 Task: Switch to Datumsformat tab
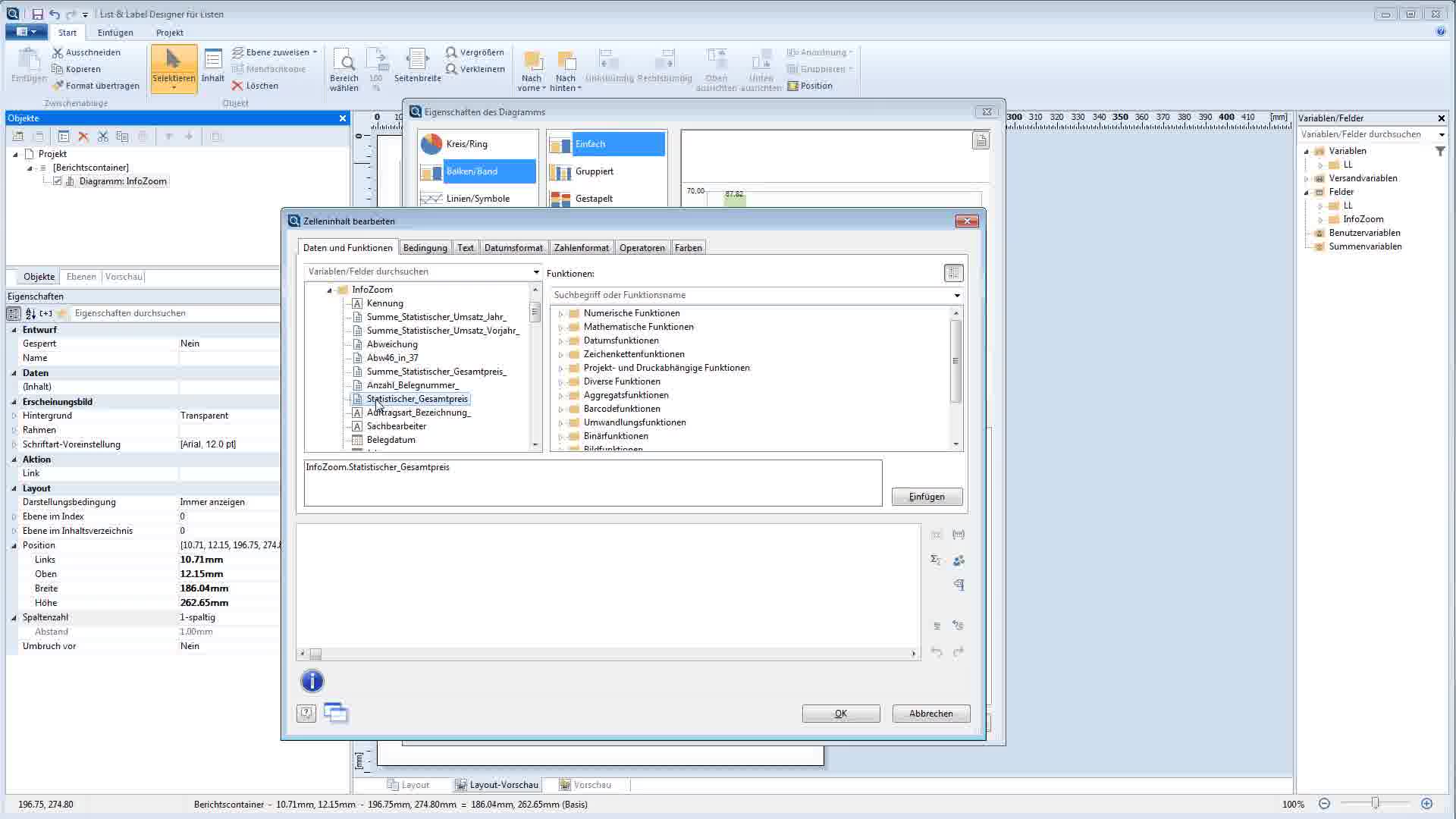(x=513, y=248)
